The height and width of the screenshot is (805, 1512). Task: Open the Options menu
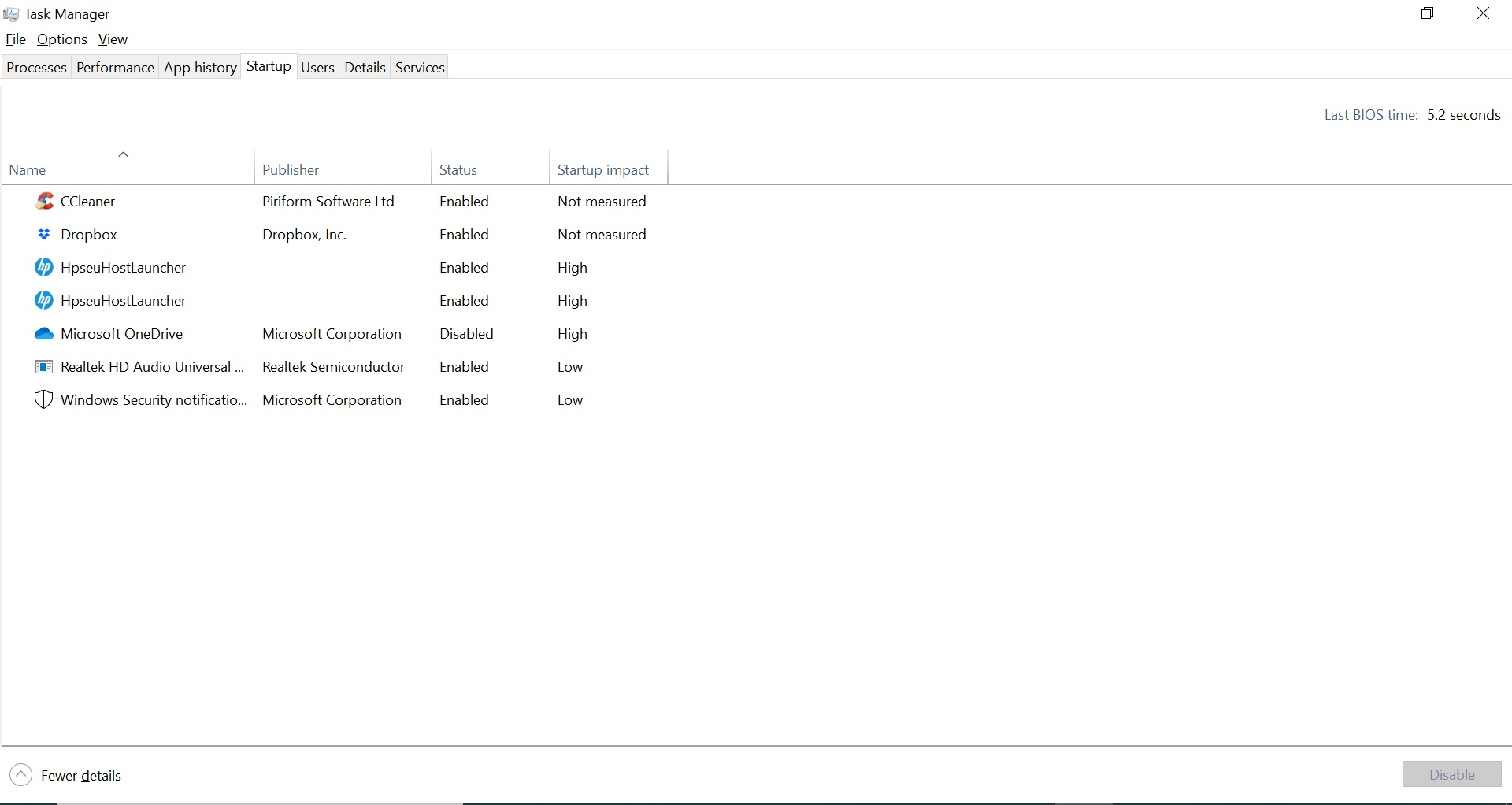click(62, 39)
